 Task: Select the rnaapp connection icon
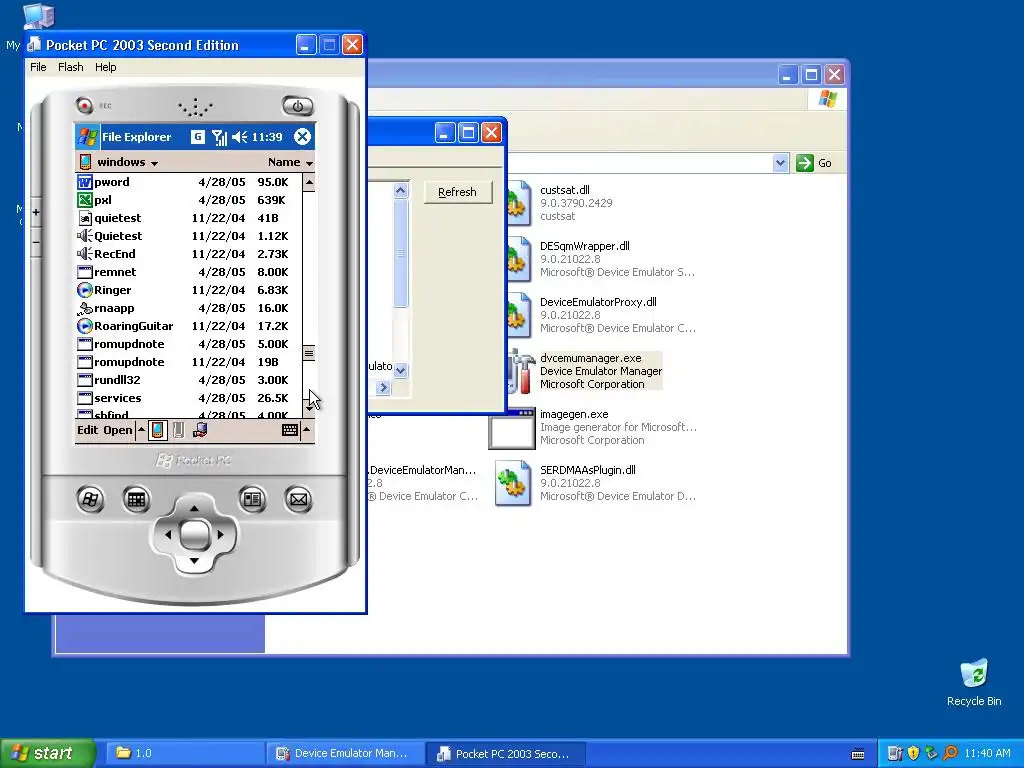click(x=85, y=308)
